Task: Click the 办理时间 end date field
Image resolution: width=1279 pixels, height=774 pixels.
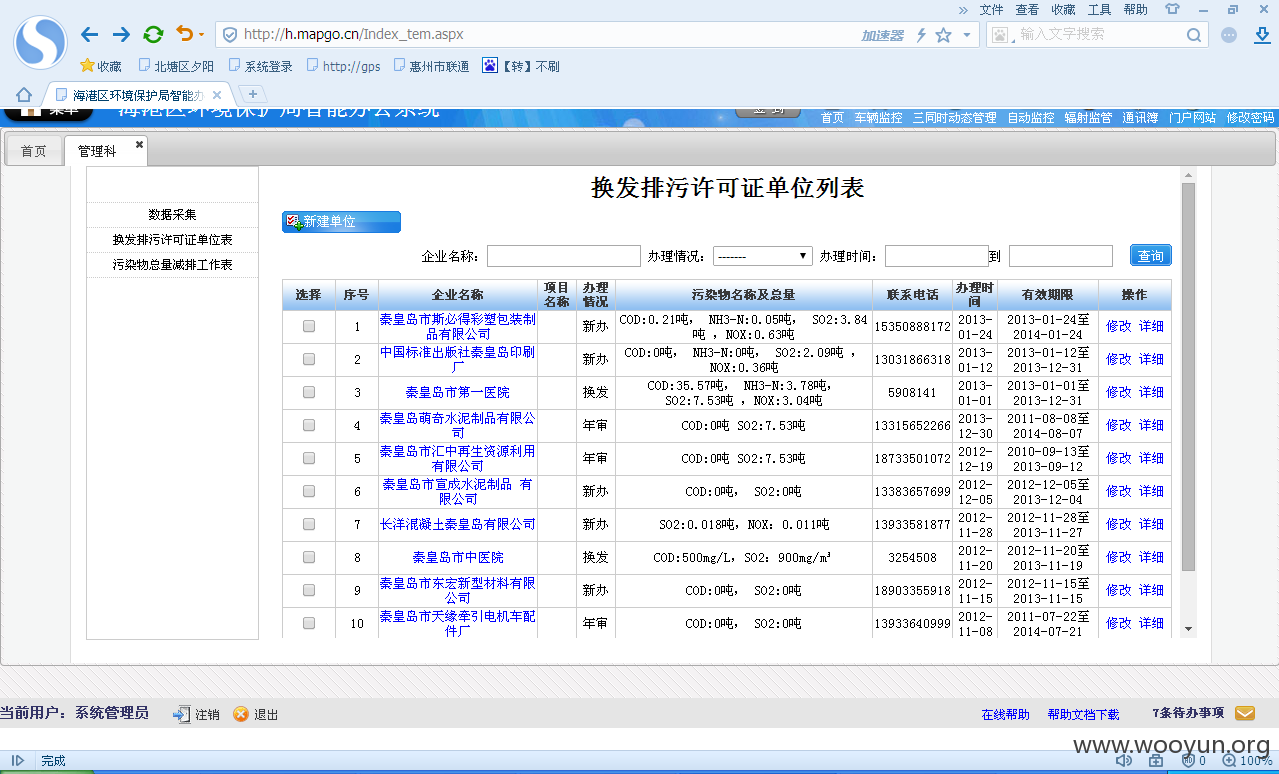Action: [1060, 256]
